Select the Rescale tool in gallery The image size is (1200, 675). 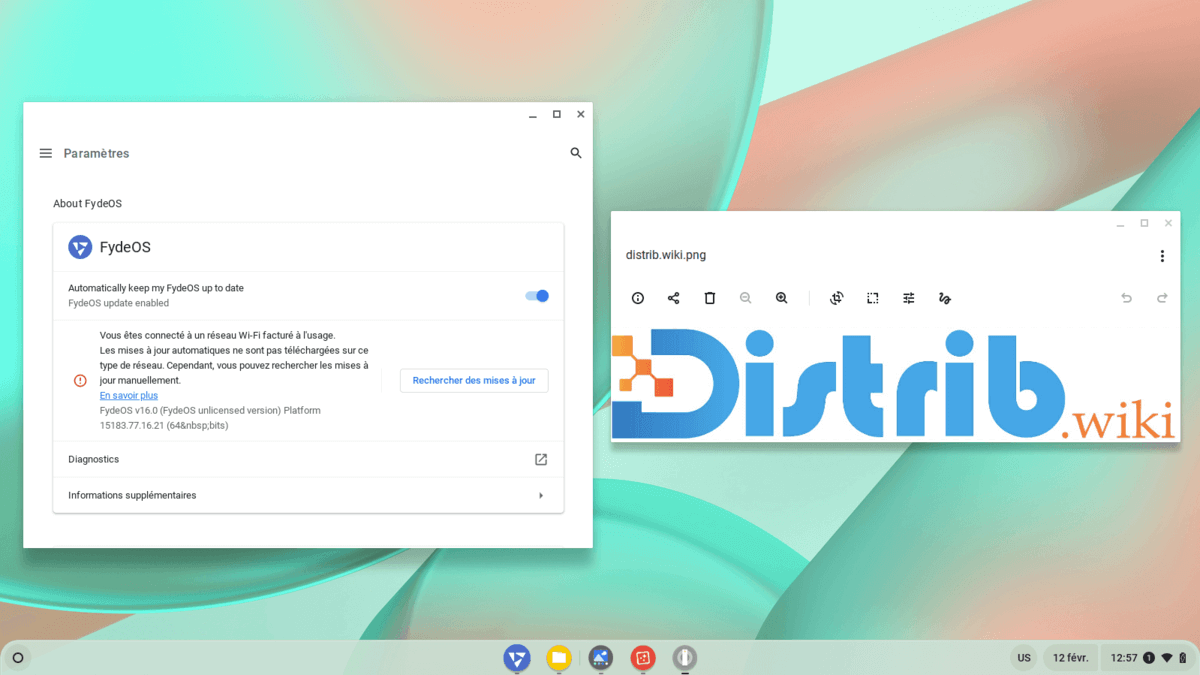(x=873, y=298)
